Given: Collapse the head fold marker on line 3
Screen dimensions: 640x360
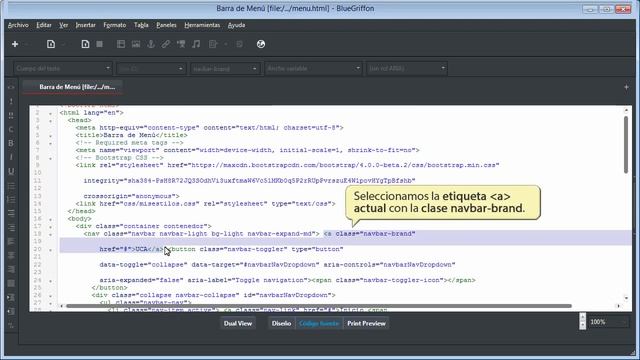Looking at the screenshot, I should pyautogui.click(x=51, y=121).
